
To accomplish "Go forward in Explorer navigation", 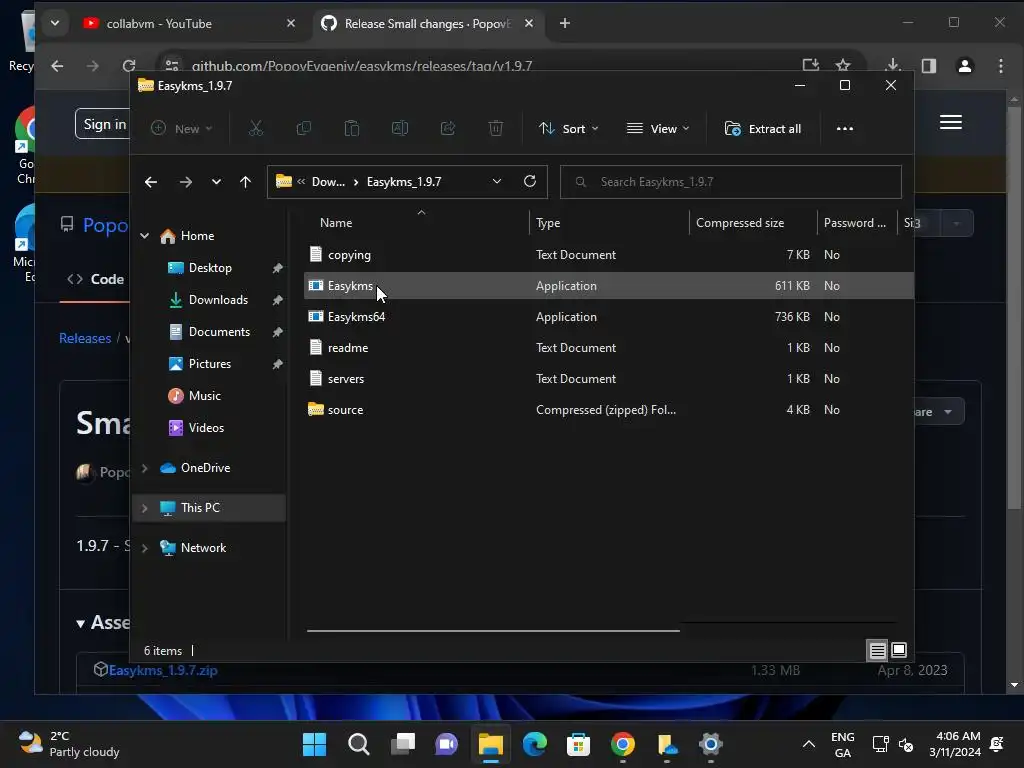I will tap(185, 182).
